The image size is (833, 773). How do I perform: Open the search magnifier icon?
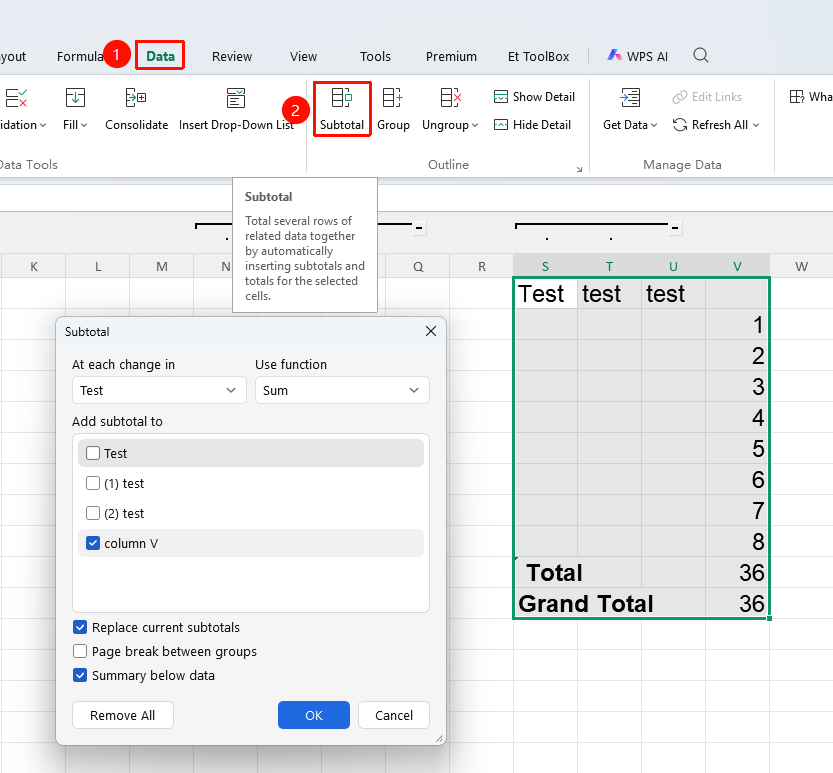tap(701, 55)
